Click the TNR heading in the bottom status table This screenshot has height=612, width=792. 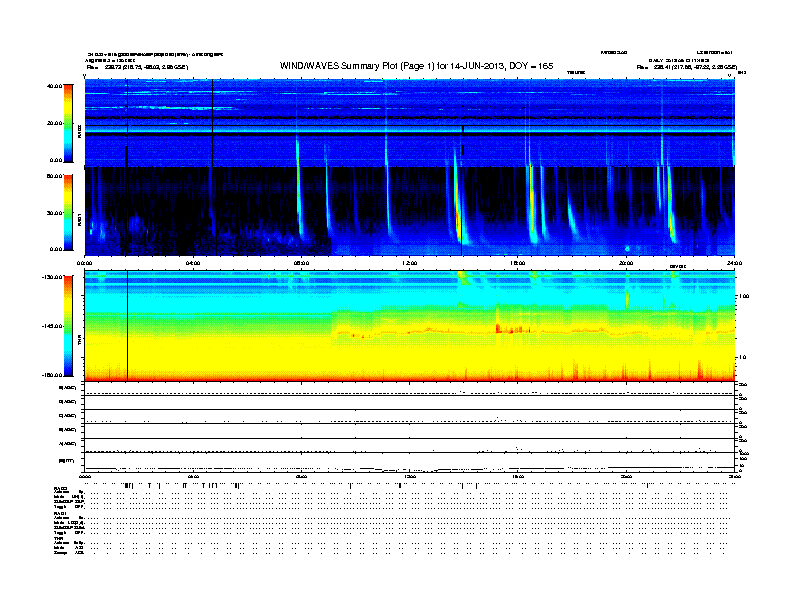point(58,538)
